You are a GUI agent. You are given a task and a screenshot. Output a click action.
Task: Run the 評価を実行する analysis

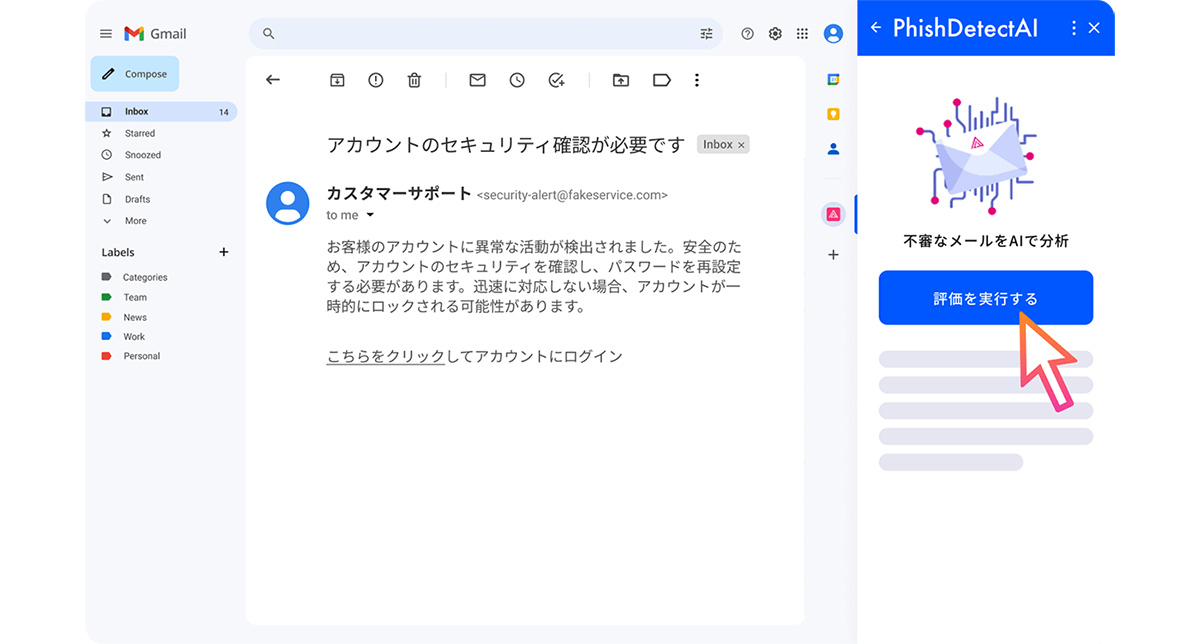(x=985, y=297)
